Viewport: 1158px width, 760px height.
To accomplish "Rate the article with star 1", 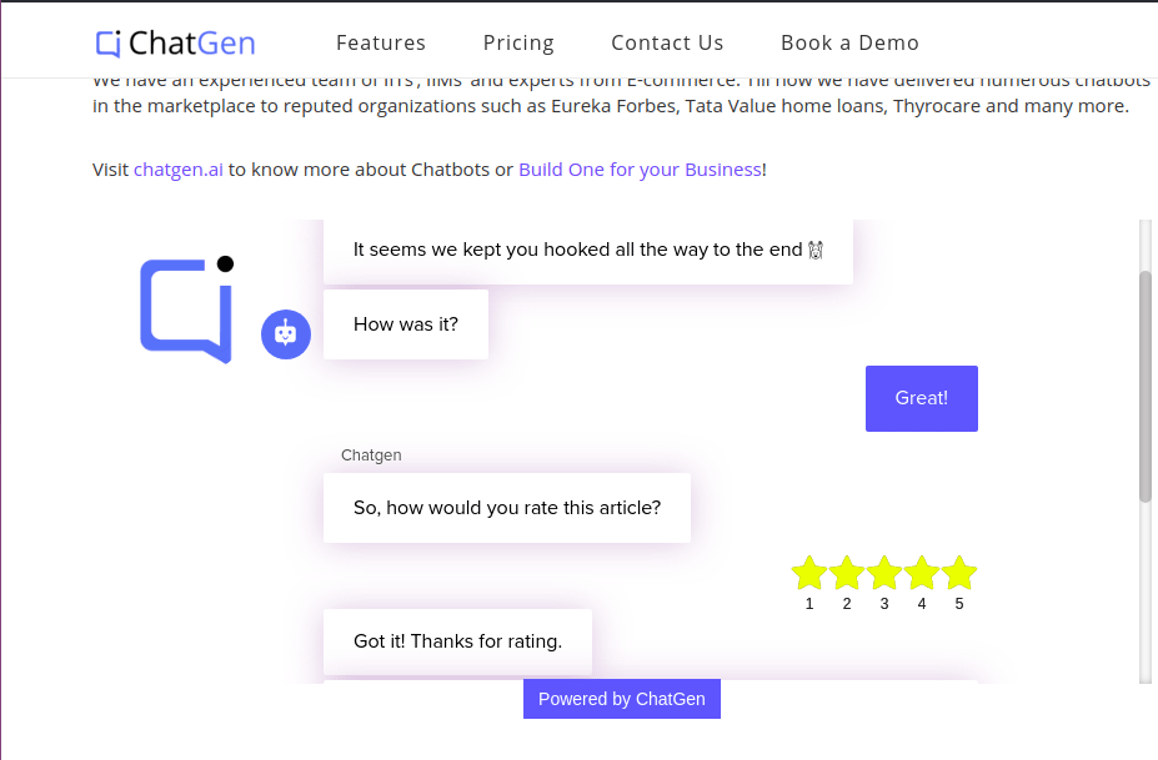I will [x=809, y=573].
